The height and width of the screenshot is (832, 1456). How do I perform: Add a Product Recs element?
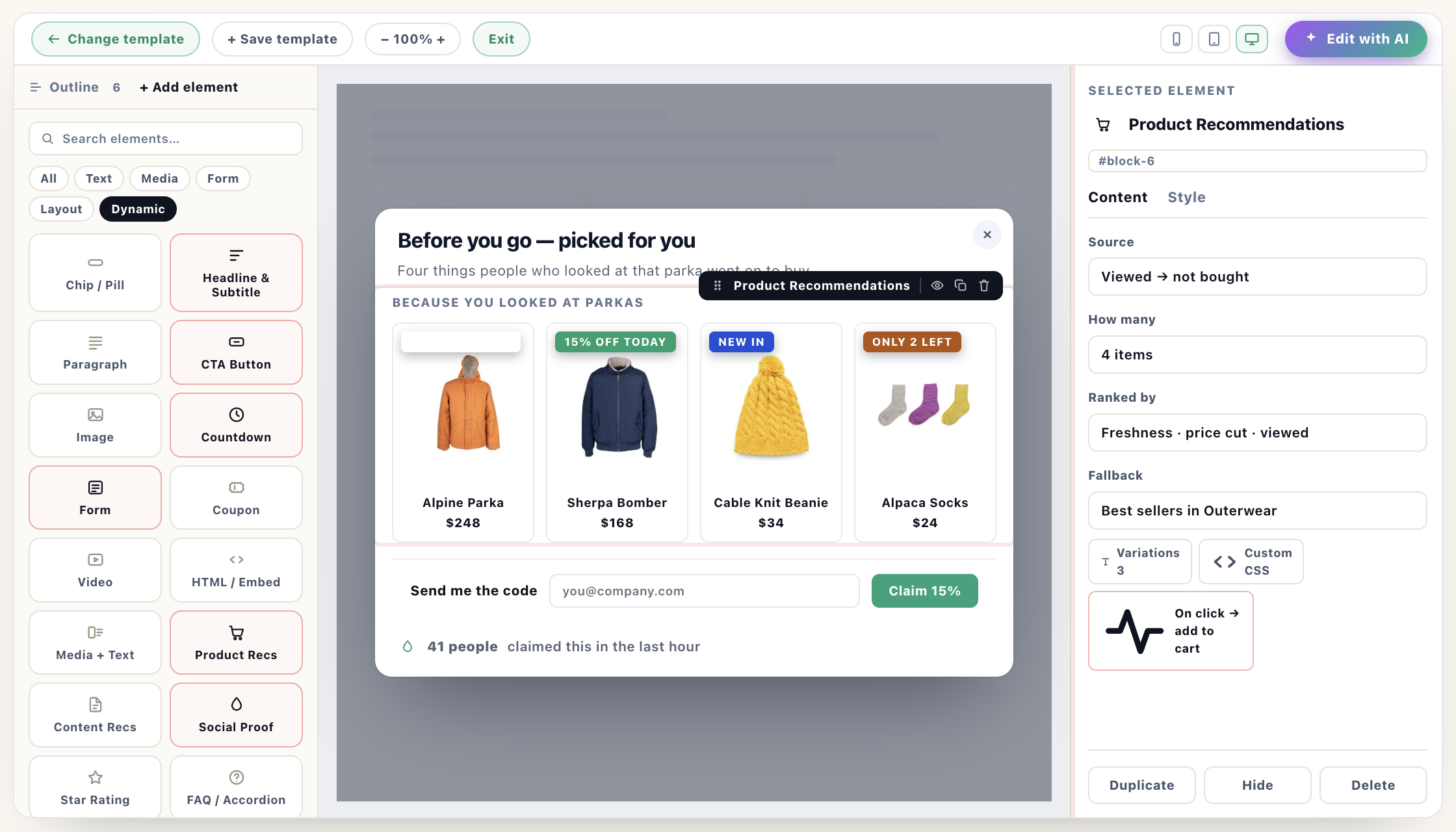[236, 643]
